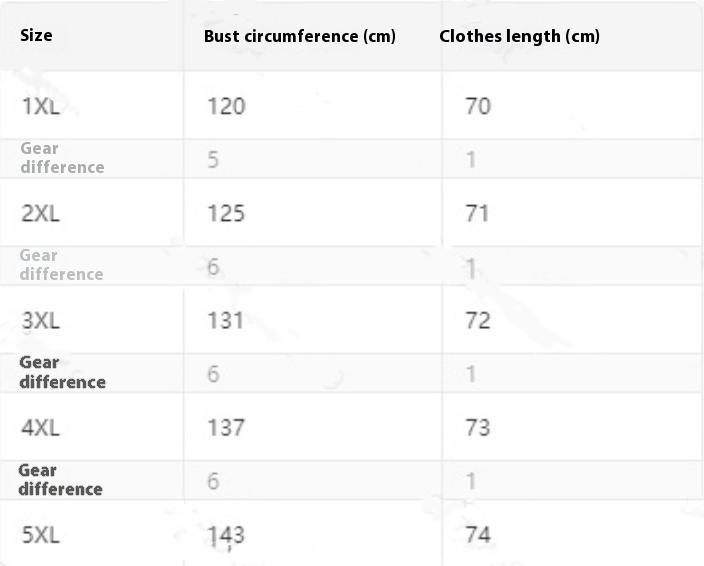Select the 5XL size cell
The width and height of the screenshot is (704, 566).
click(x=41, y=535)
